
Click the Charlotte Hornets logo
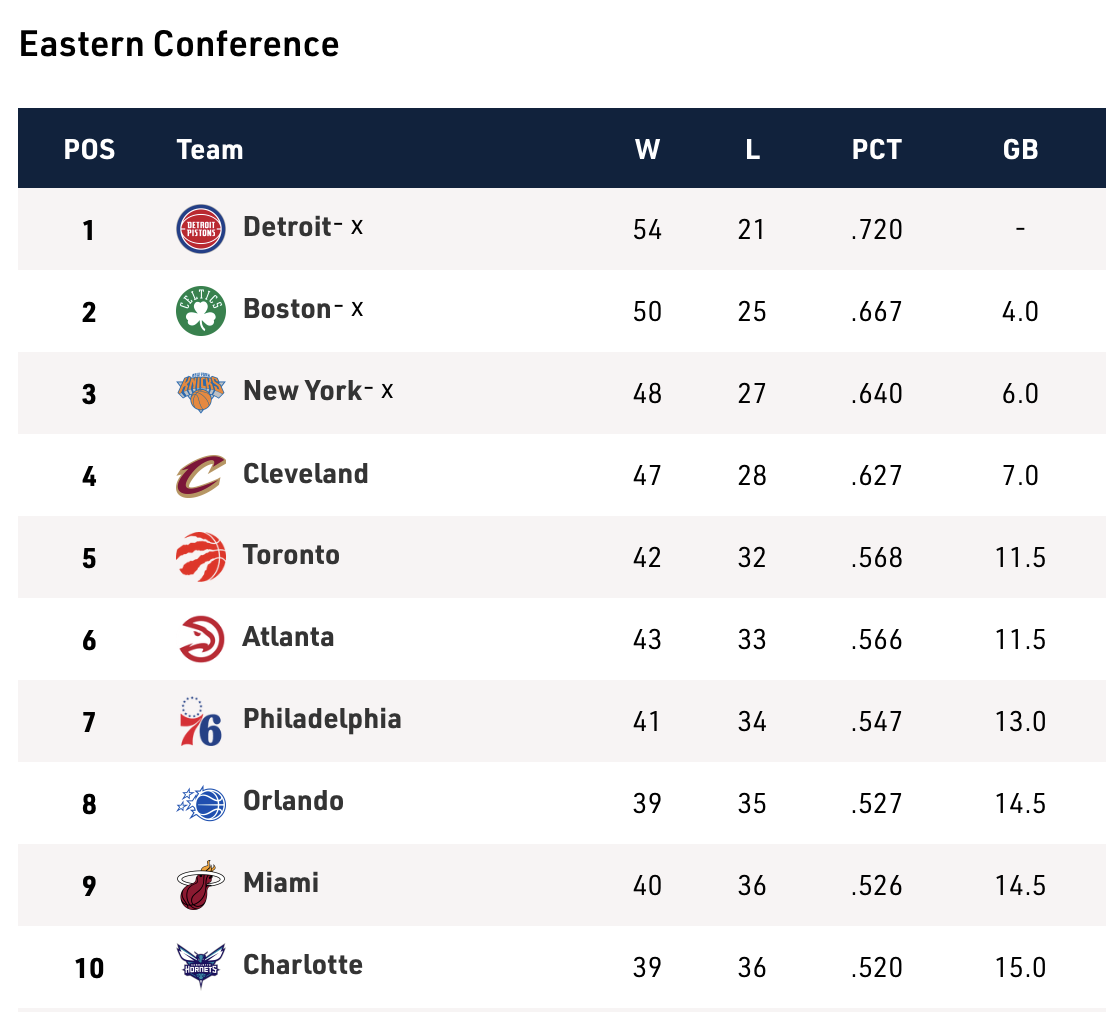coord(201,967)
